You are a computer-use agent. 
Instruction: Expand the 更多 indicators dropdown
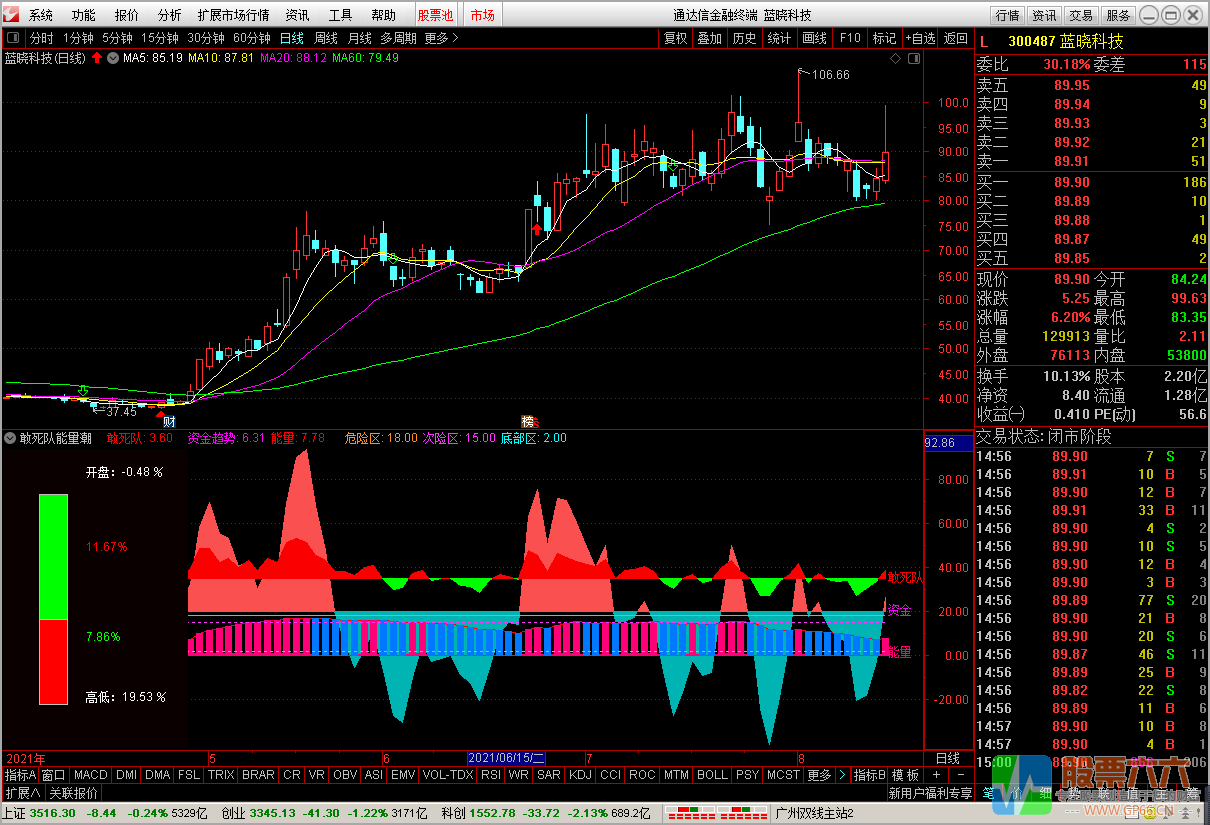coord(819,775)
